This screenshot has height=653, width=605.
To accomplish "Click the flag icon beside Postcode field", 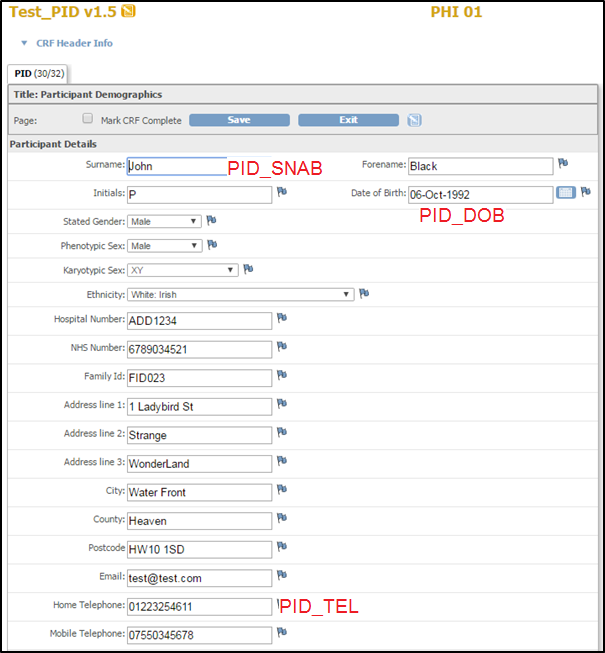I will 282,547.
